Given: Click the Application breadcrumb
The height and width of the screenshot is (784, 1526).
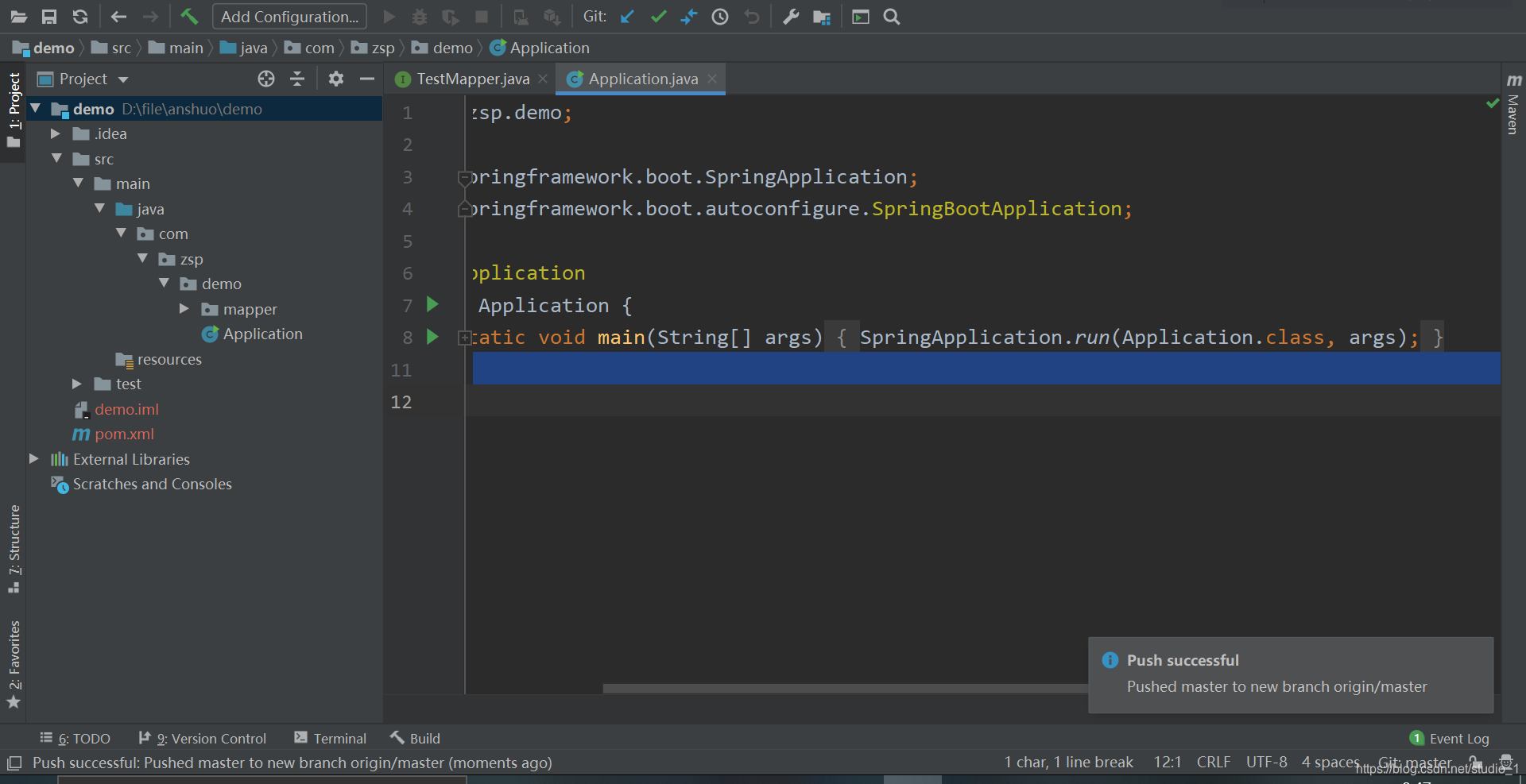Looking at the screenshot, I should pyautogui.click(x=540, y=48).
